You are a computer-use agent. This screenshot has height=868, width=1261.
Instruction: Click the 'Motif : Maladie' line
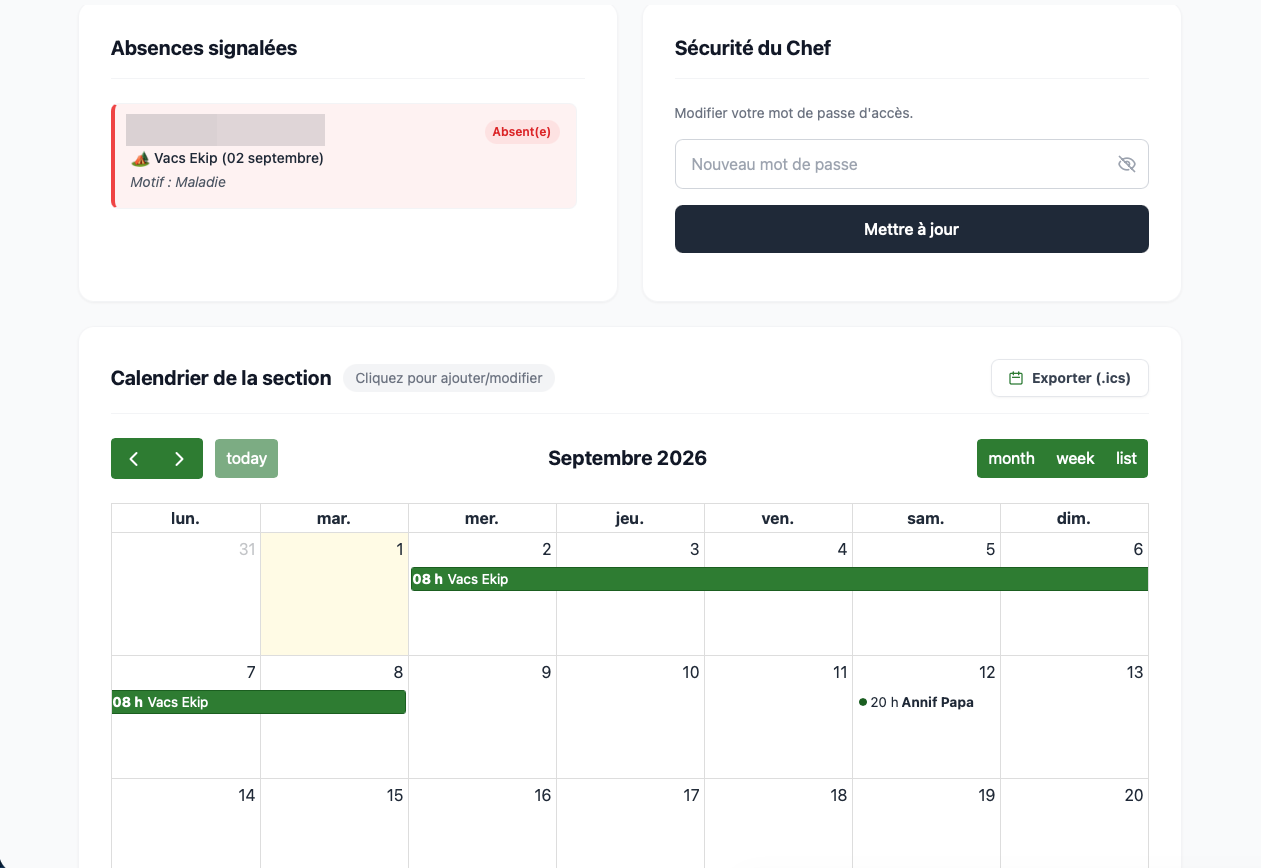(178, 182)
